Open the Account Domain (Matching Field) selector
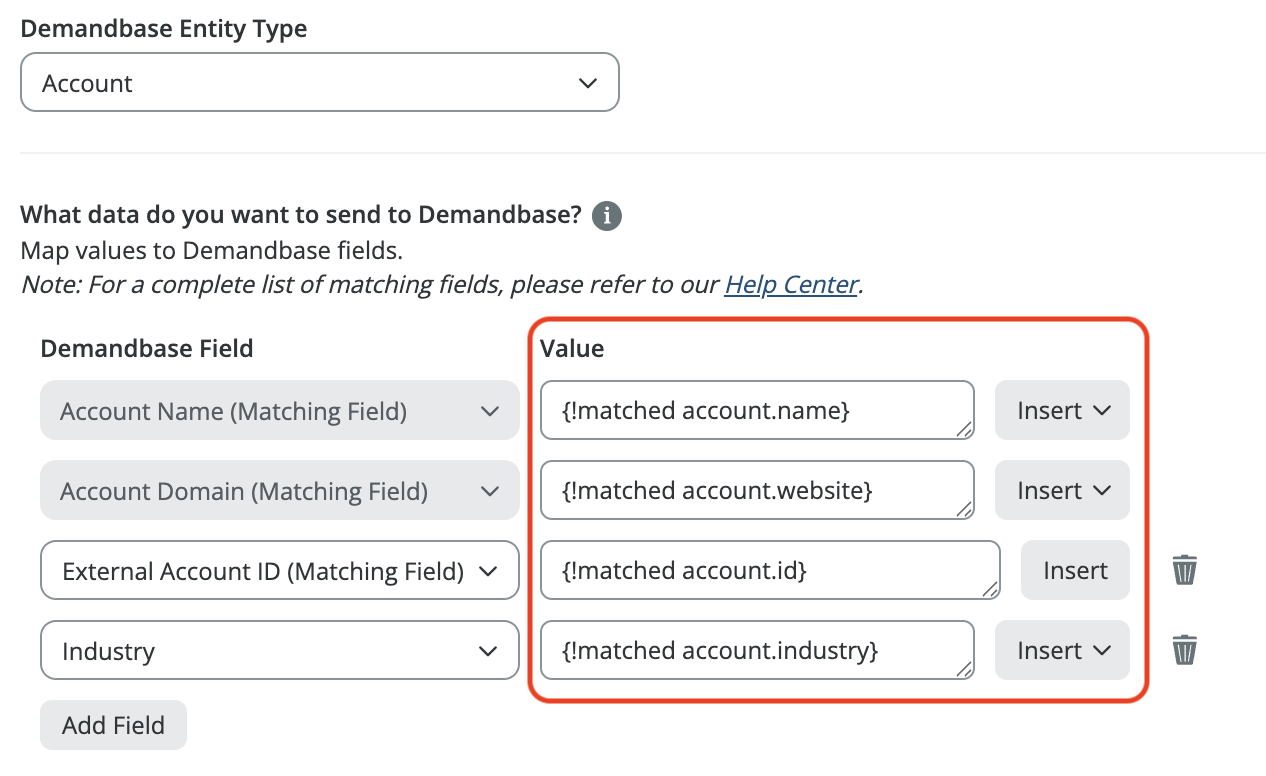 pos(280,491)
